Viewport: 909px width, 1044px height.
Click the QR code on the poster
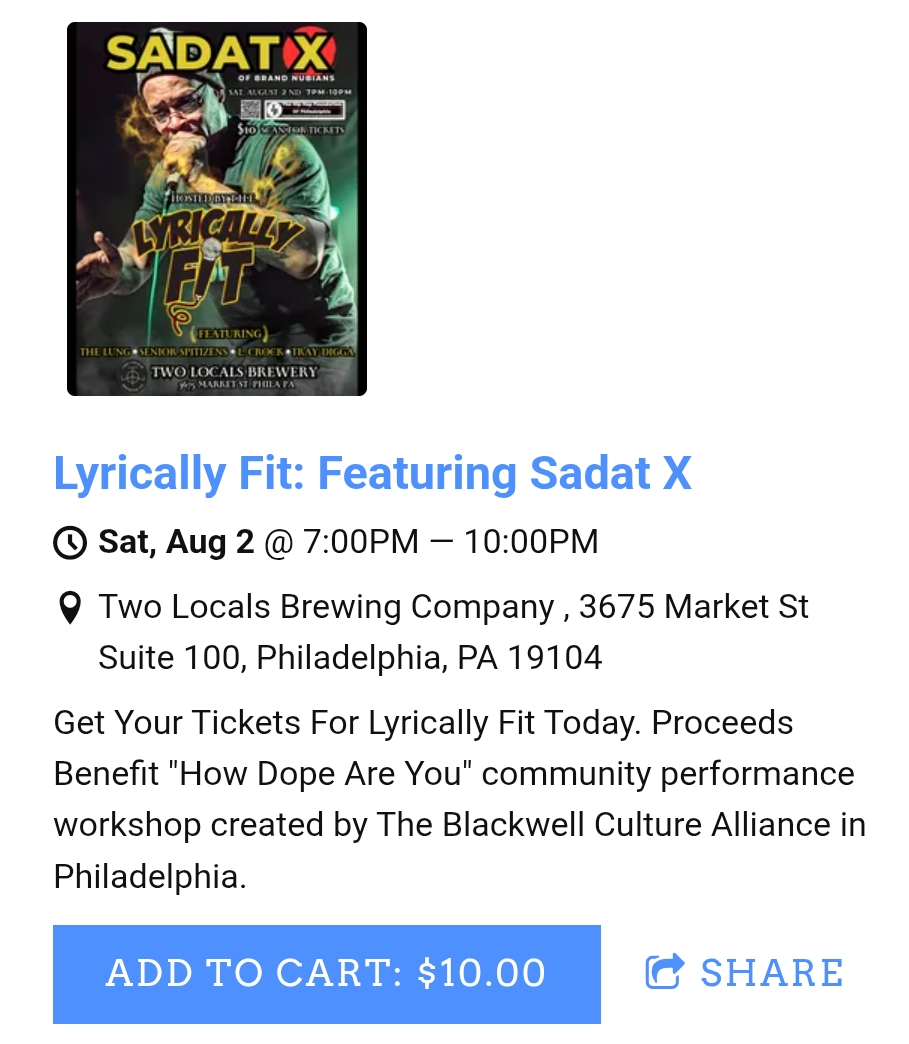pos(251,110)
